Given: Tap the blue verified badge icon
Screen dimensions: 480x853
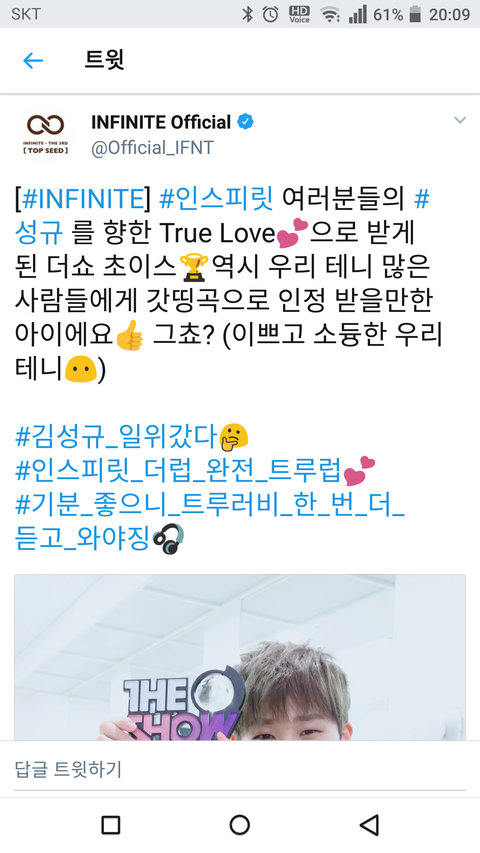Looking at the screenshot, I should [x=245, y=122].
